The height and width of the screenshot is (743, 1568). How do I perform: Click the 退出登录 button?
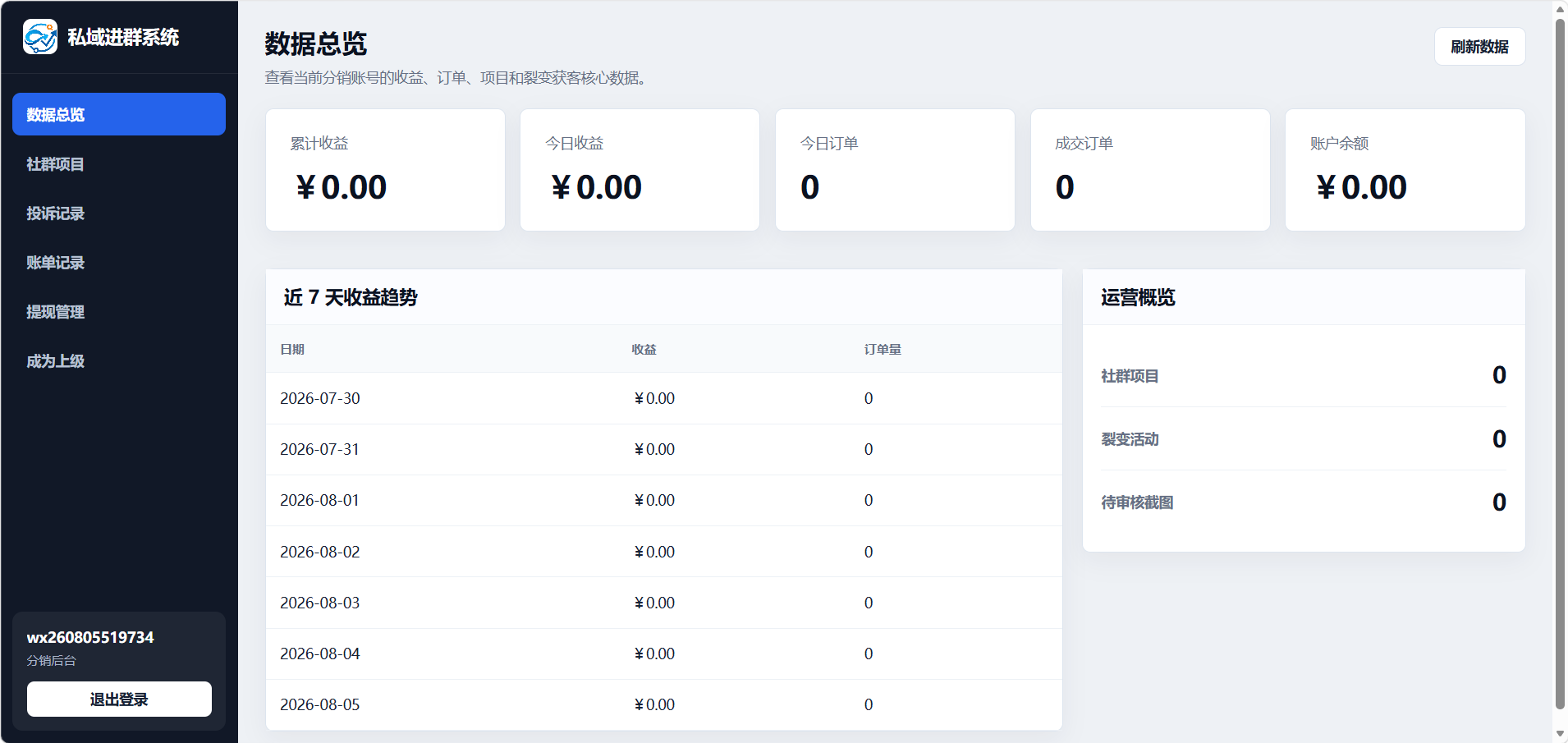point(119,699)
